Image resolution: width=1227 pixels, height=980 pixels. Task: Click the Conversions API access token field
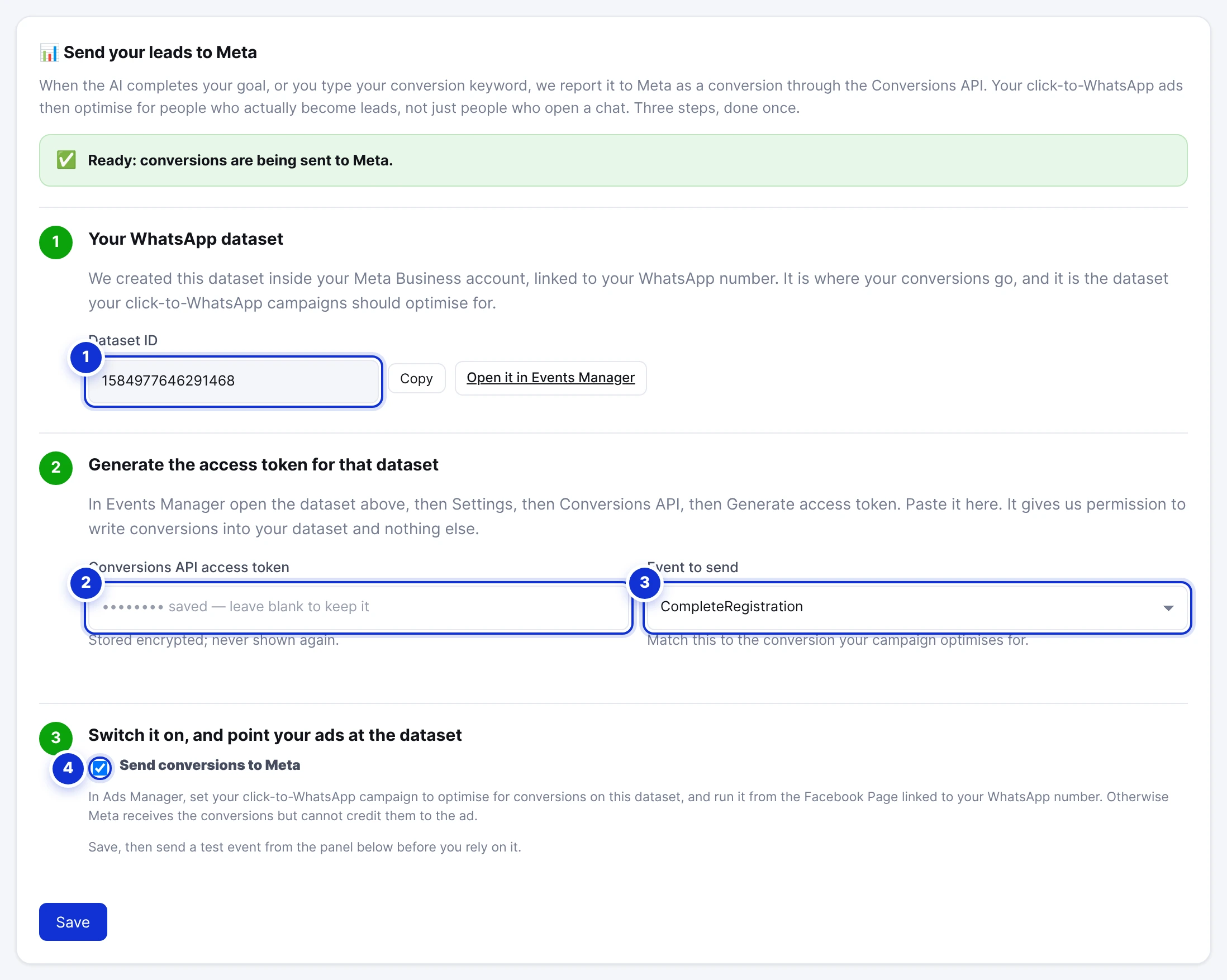pyautogui.click(x=359, y=607)
